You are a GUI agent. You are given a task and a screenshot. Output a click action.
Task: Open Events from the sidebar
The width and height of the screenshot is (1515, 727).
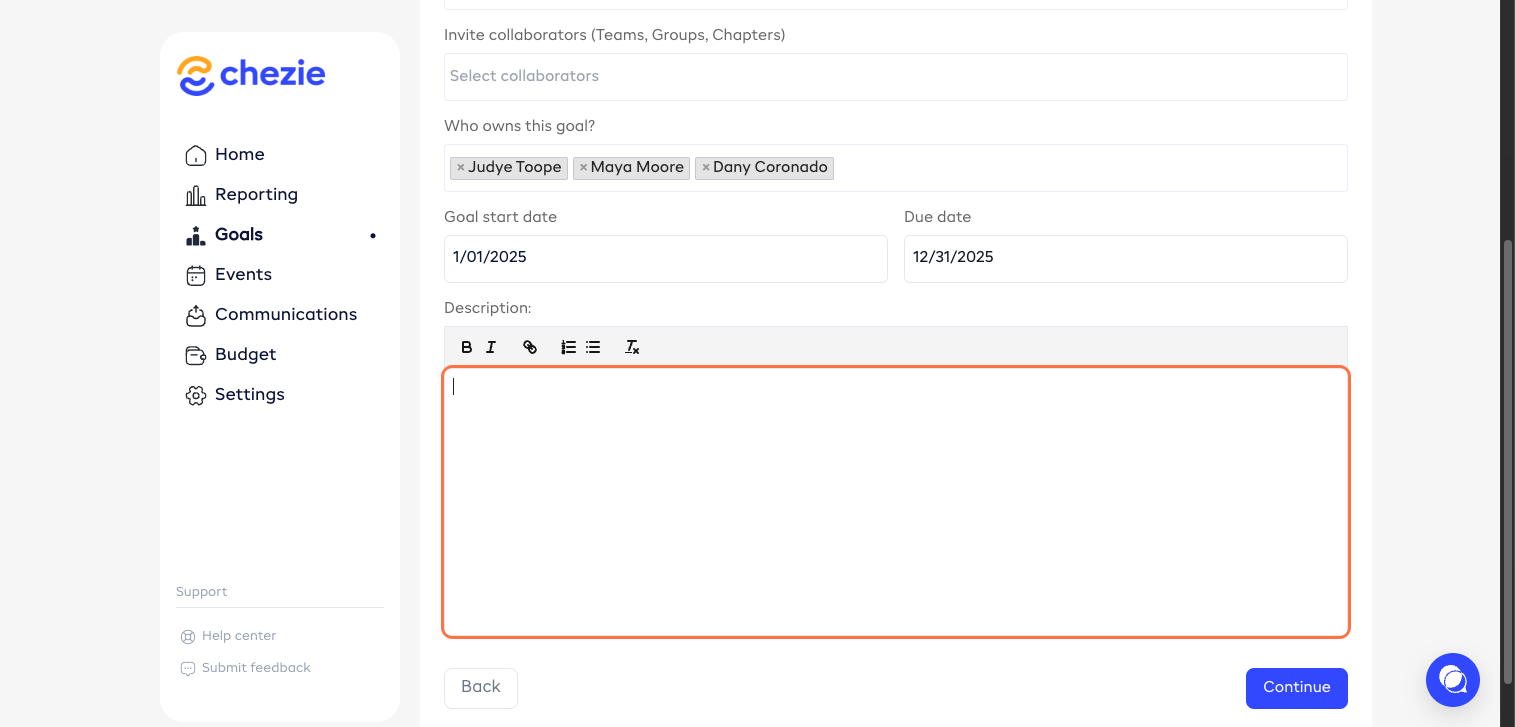[x=243, y=275]
